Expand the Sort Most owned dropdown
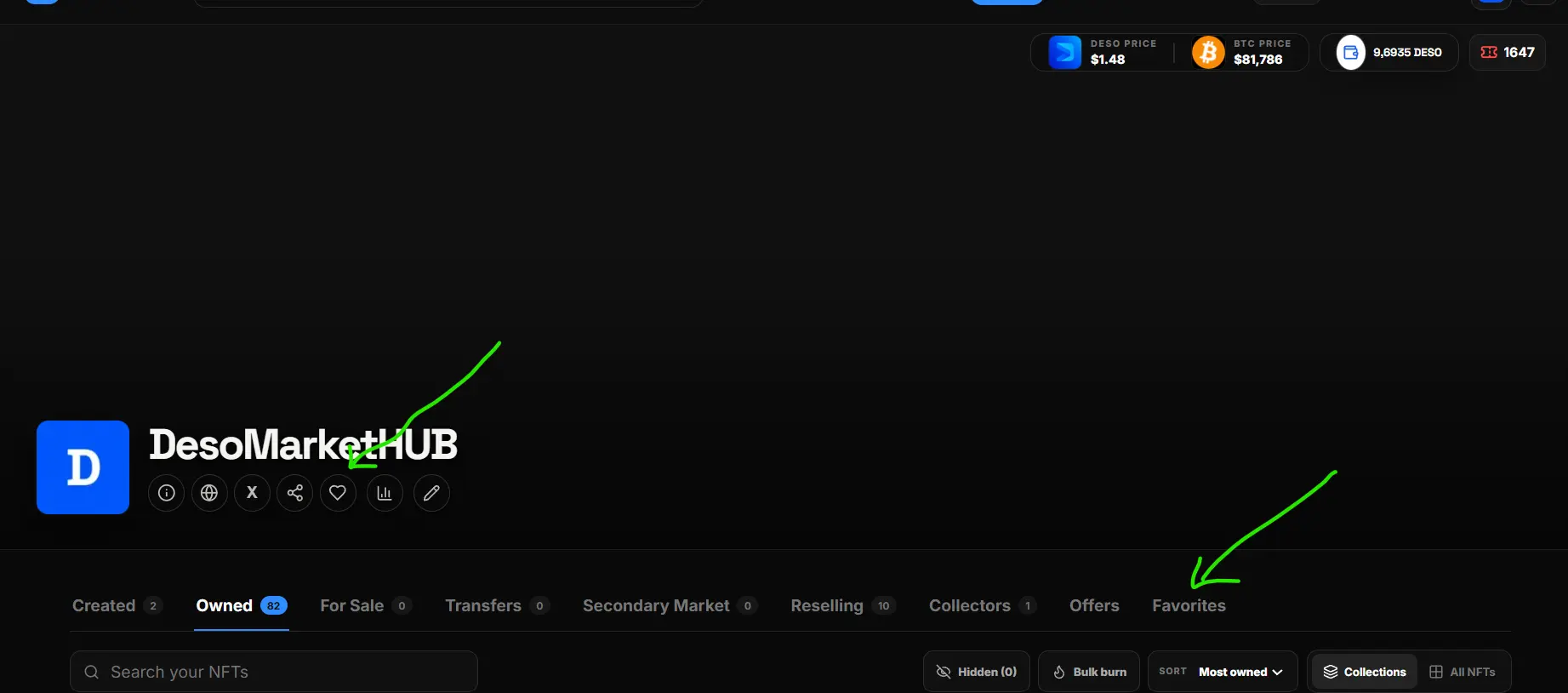The height and width of the screenshot is (693, 1568). 1223,672
